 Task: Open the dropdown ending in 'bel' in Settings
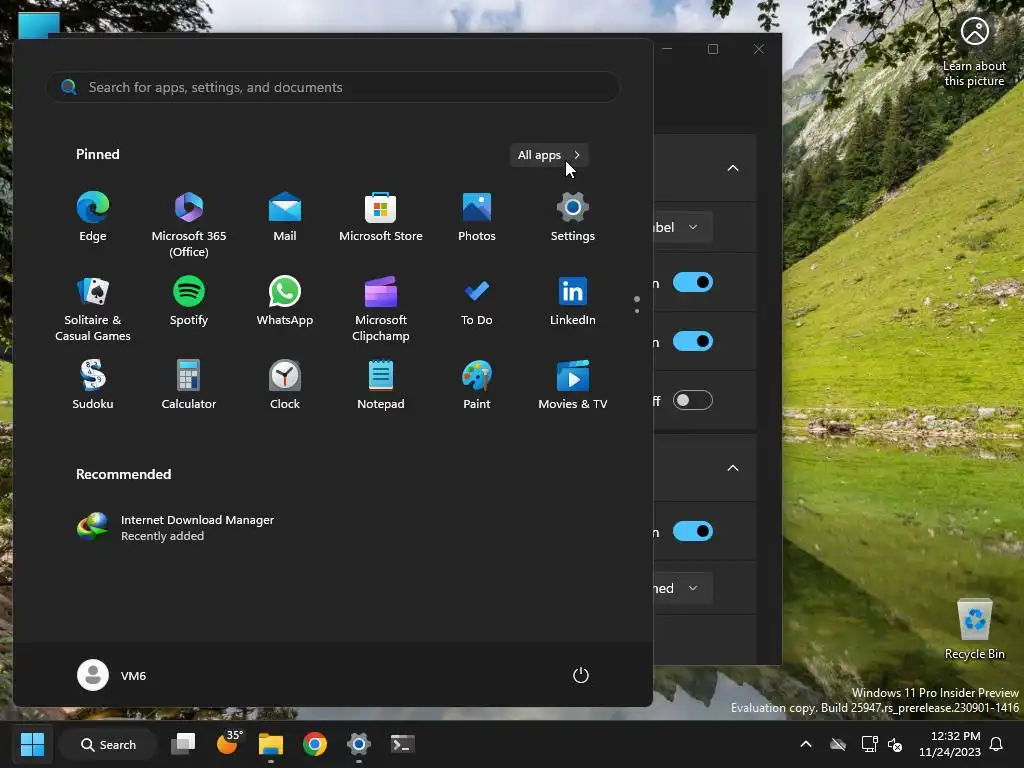point(682,227)
